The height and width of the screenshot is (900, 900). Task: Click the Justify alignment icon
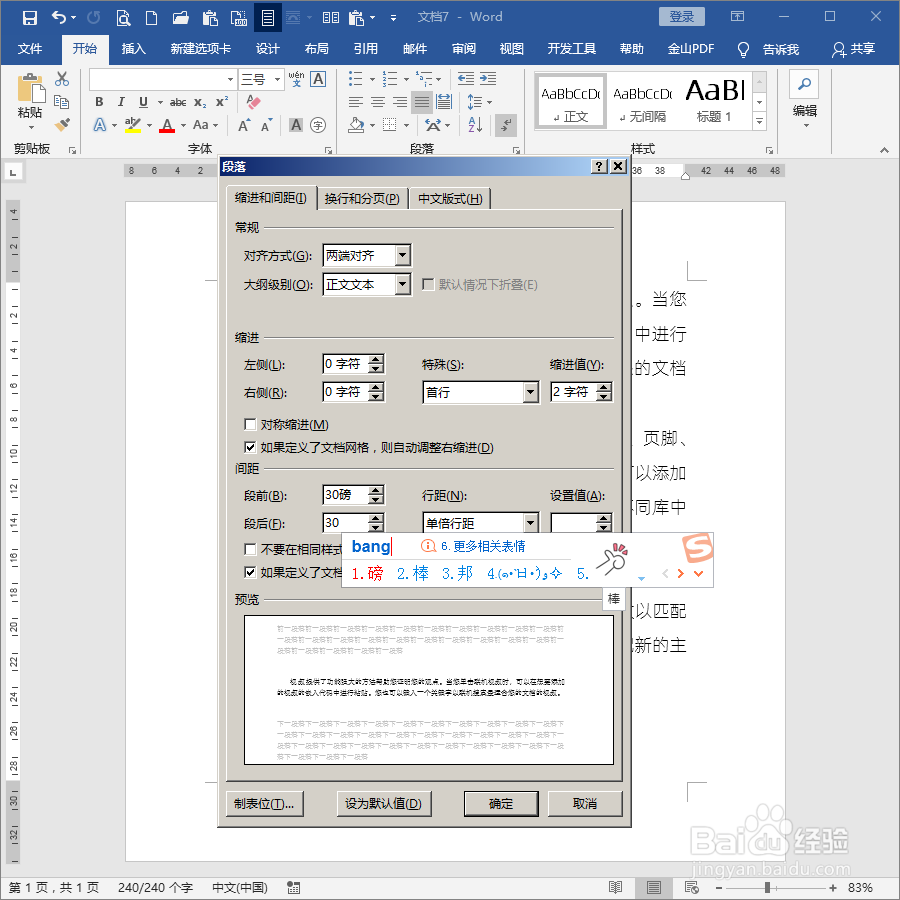coord(422,102)
